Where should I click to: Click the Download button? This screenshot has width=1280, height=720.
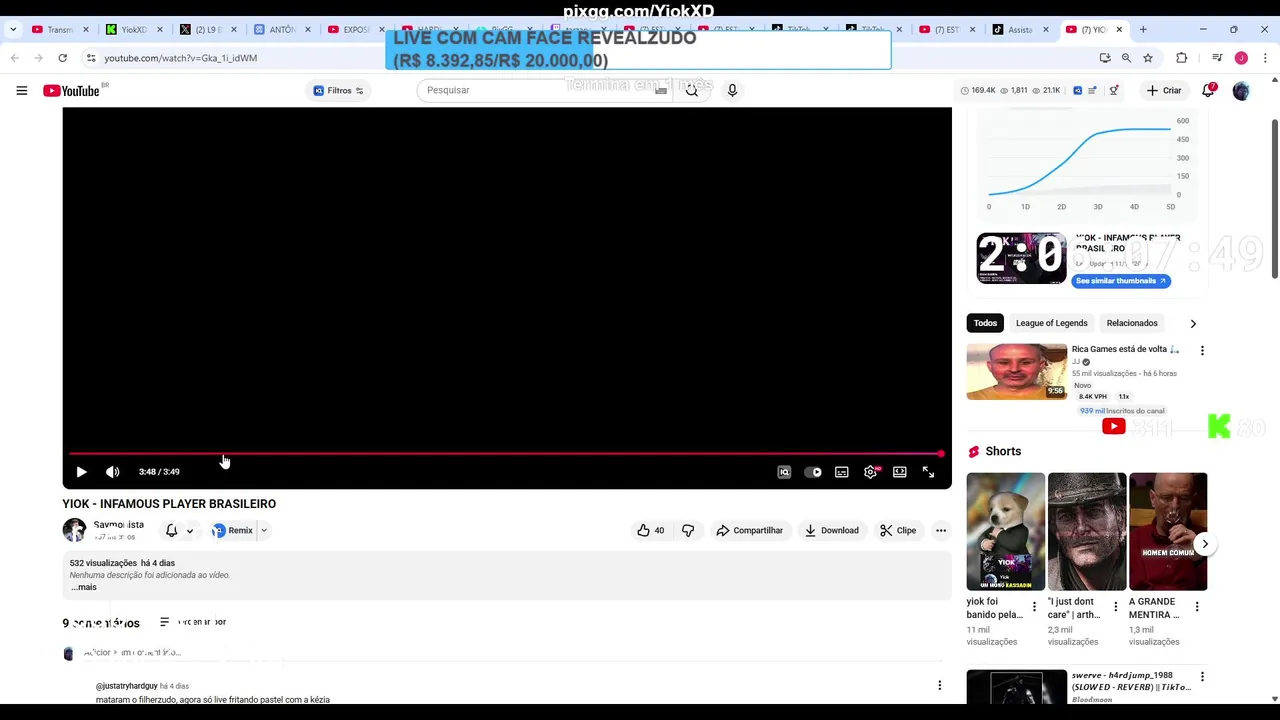click(x=832, y=530)
